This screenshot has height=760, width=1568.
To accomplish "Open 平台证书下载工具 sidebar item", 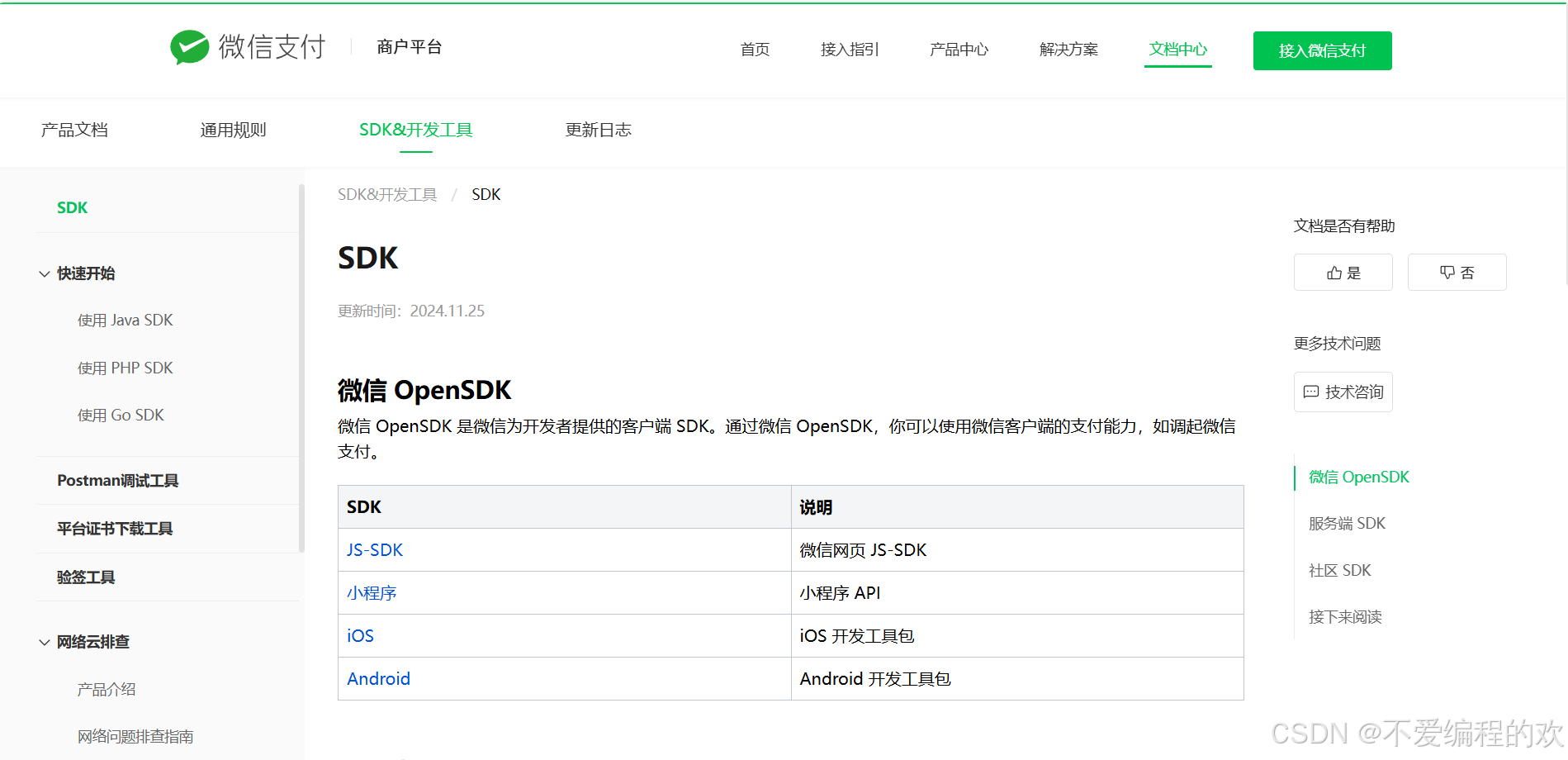I will 114,529.
